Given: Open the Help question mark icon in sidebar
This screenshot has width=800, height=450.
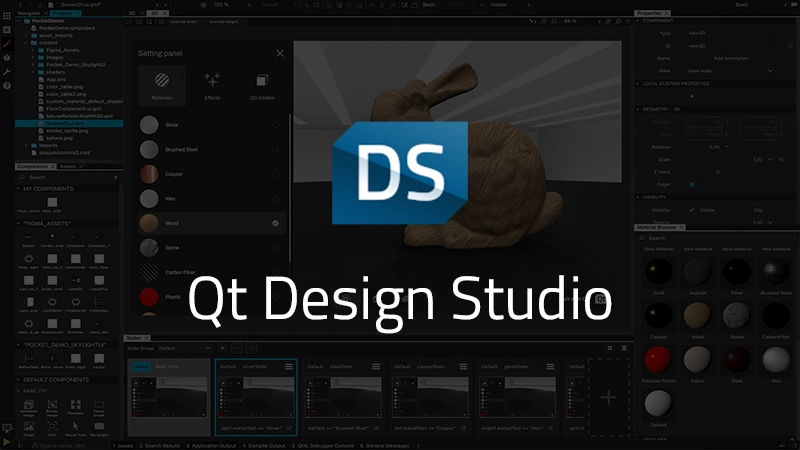Looking at the screenshot, I should pyautogui.click(x=7, y=86).
